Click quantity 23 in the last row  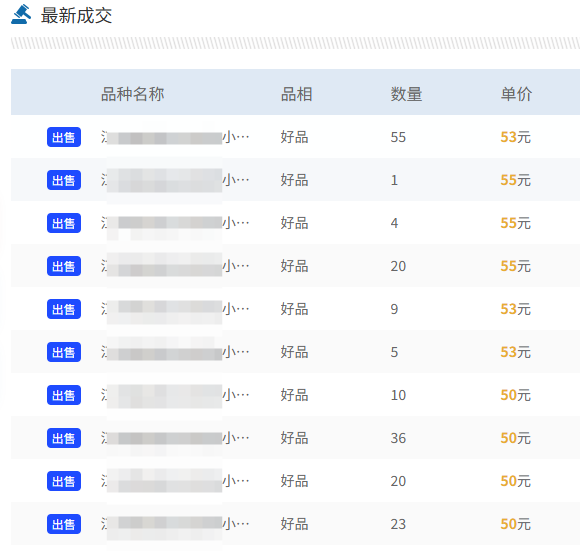tap(398, 524)
